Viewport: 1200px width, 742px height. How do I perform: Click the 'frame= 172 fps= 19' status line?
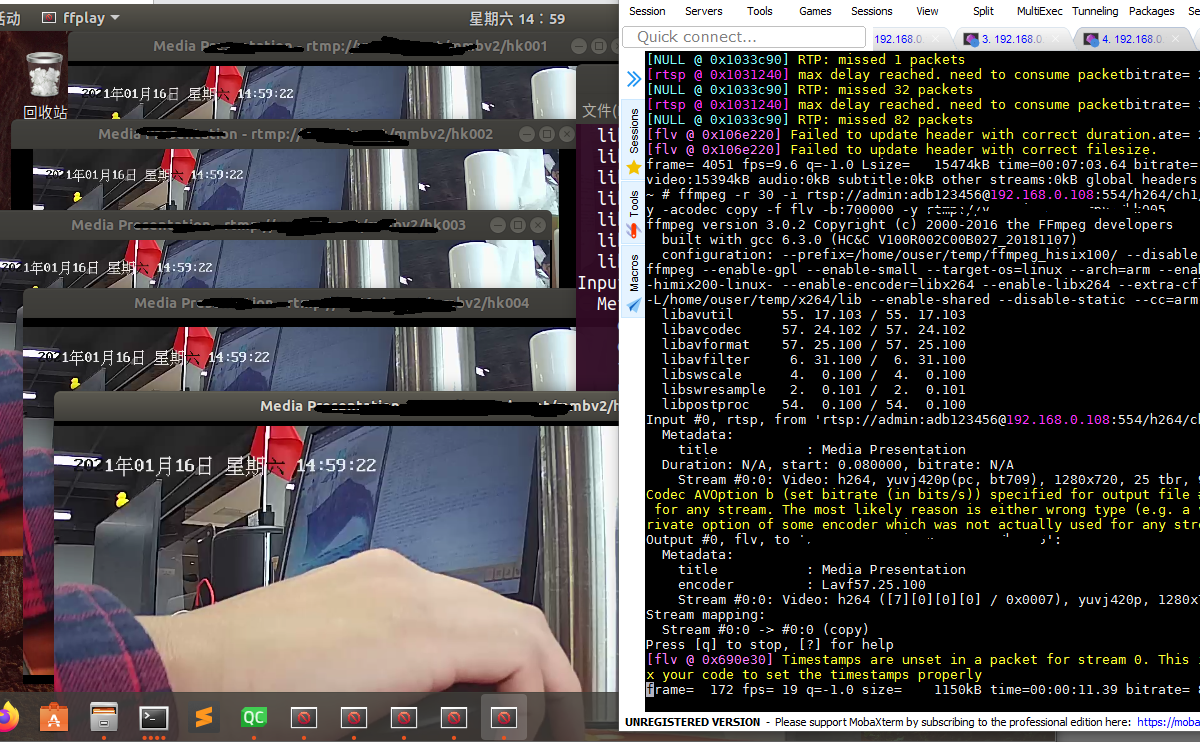pos(922,689)
